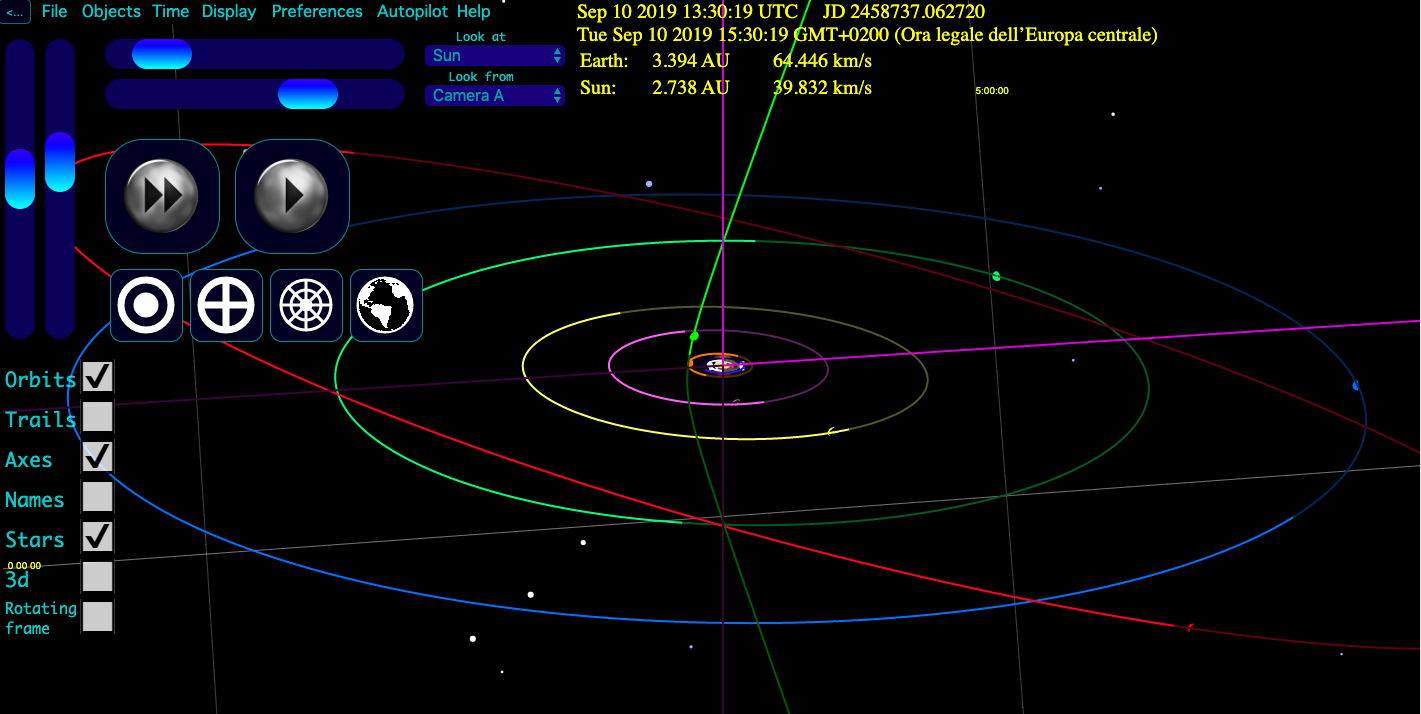The height and width of the screenshot is (714, 1421).
Task: Click the Earth distance '3.394 AU'
Action: click(x=691, y=61)
